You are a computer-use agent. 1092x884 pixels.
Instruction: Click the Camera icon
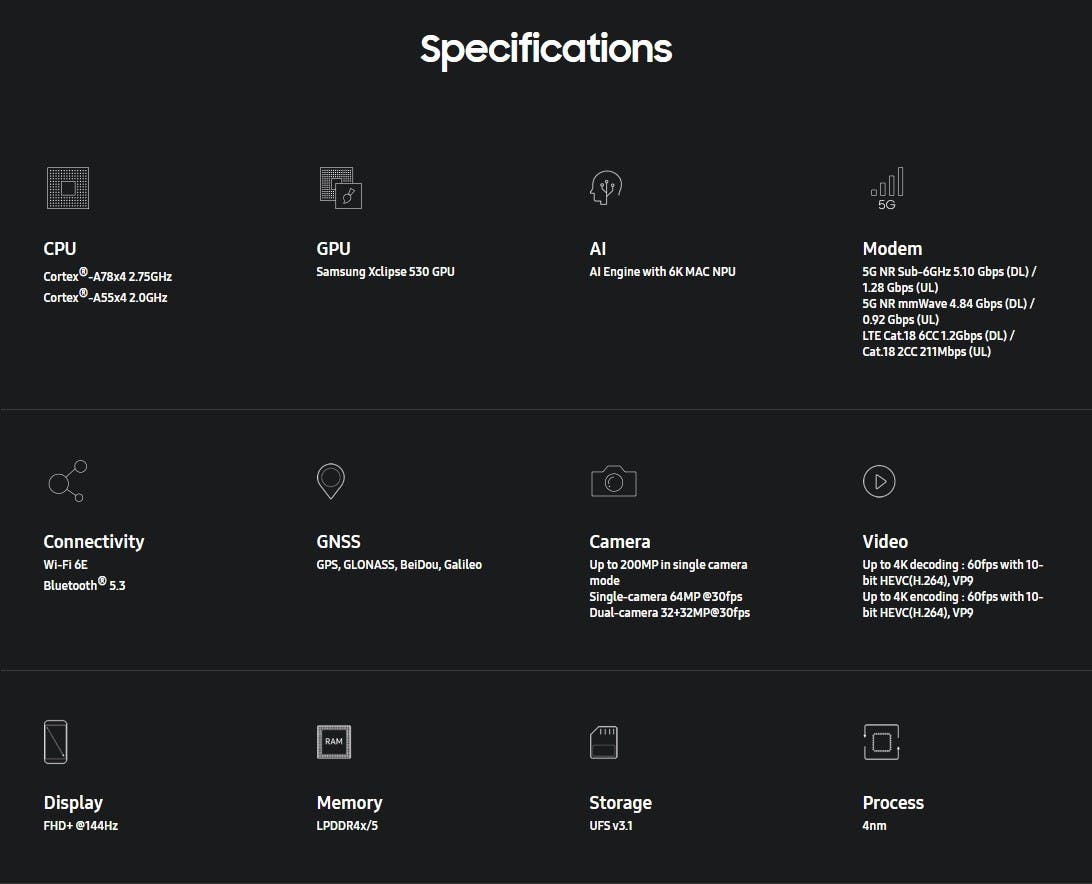613,481
